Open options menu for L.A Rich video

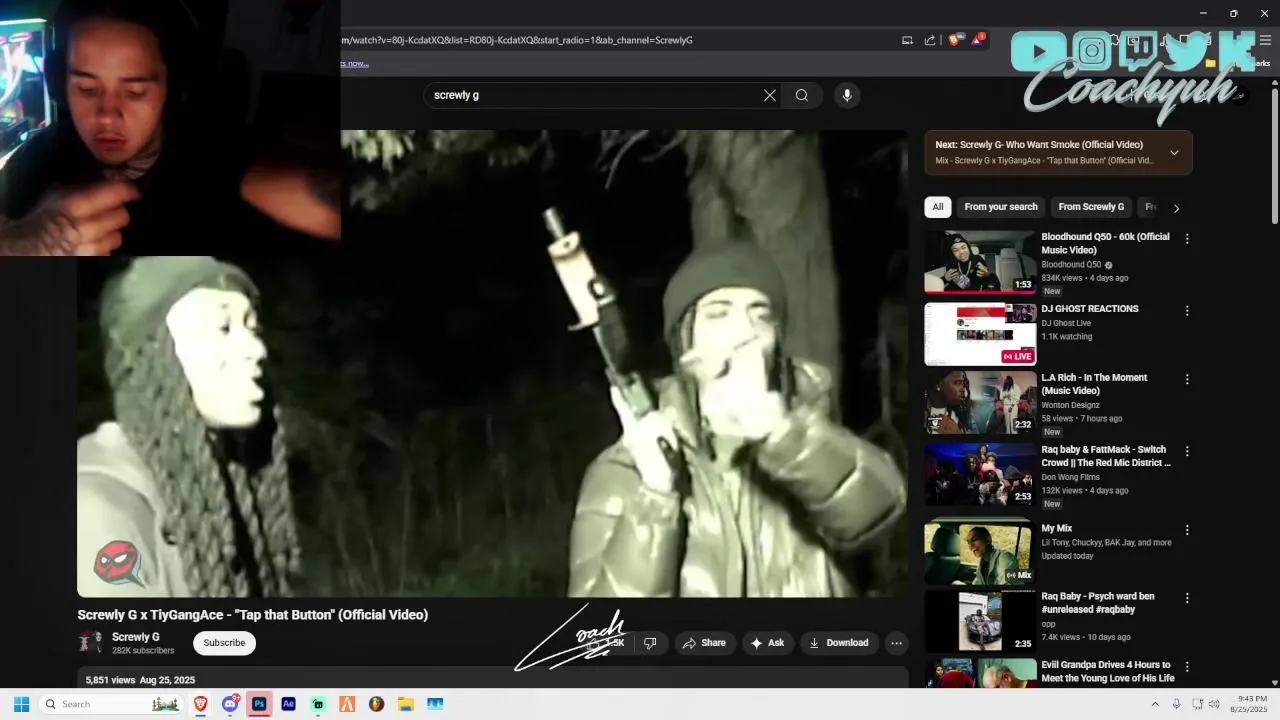(1187, 380)
